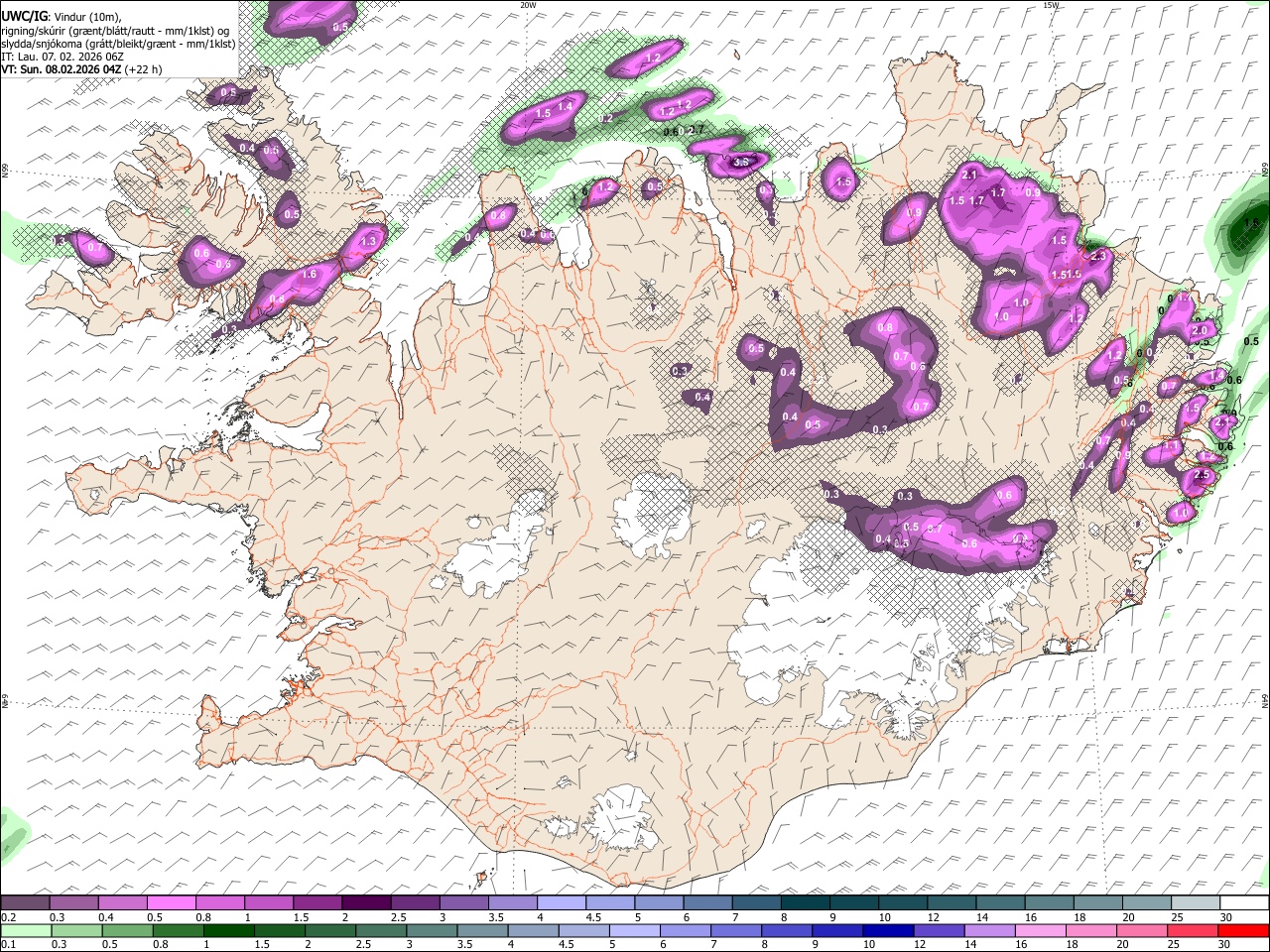Click the darkest purple 2–2.5 swatch in upper legend
1270x952 pixels.
tap(366, 902)
